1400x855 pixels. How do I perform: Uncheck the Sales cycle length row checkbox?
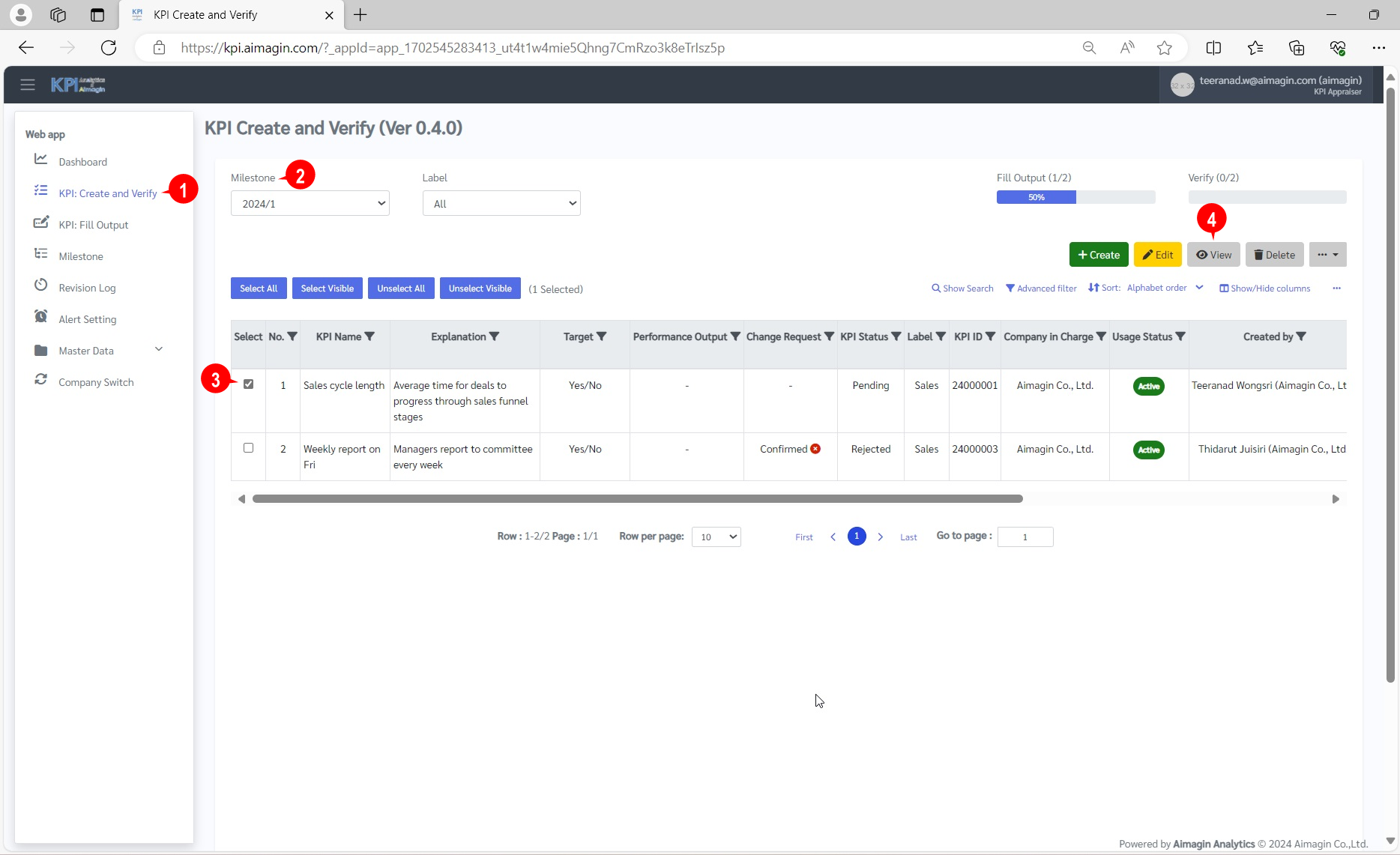(249, 384)
